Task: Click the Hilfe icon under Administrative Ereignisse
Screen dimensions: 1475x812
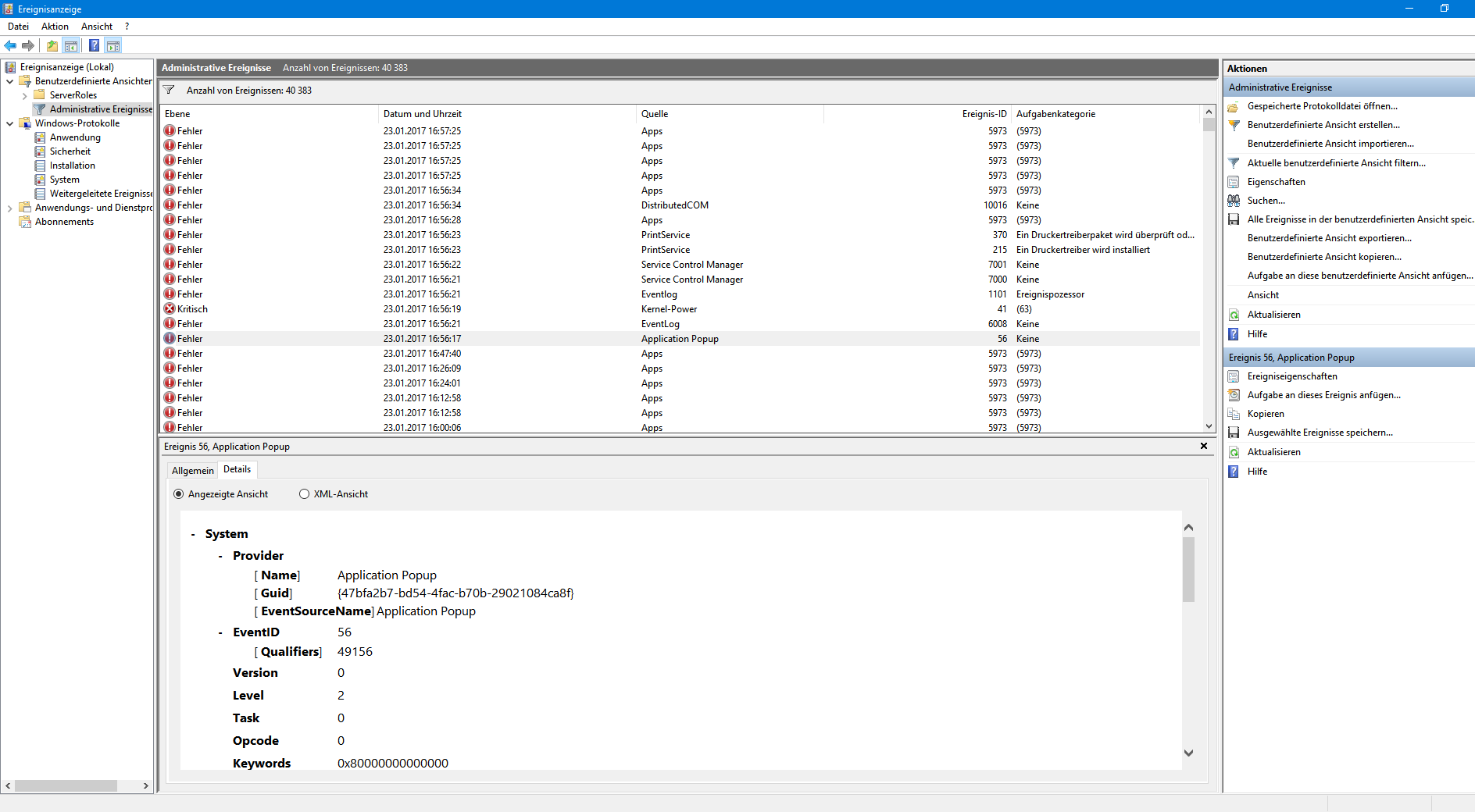Action: point(1234,334)
